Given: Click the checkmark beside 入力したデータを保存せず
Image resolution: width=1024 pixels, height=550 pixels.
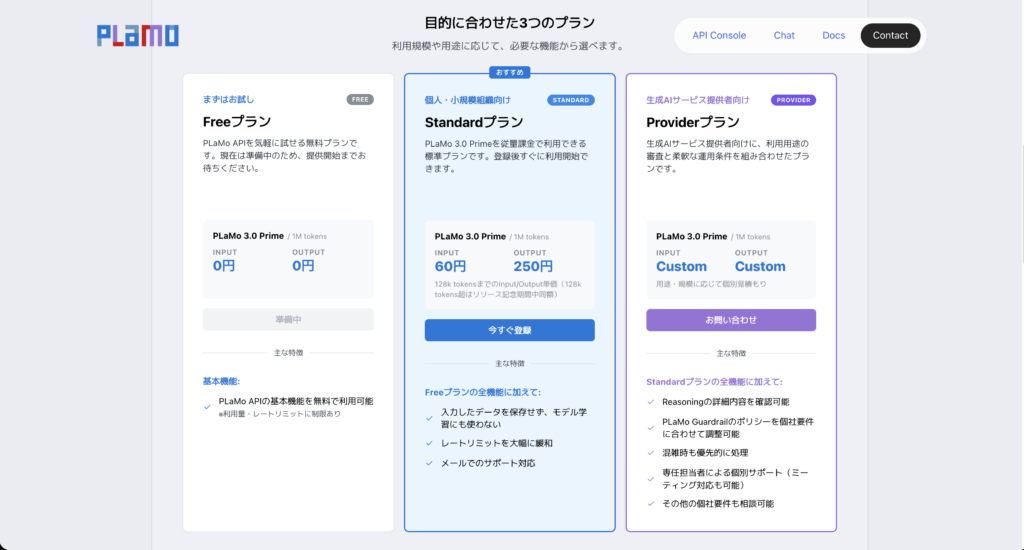Looking at the screenshot, I should (x=429, y=418).
